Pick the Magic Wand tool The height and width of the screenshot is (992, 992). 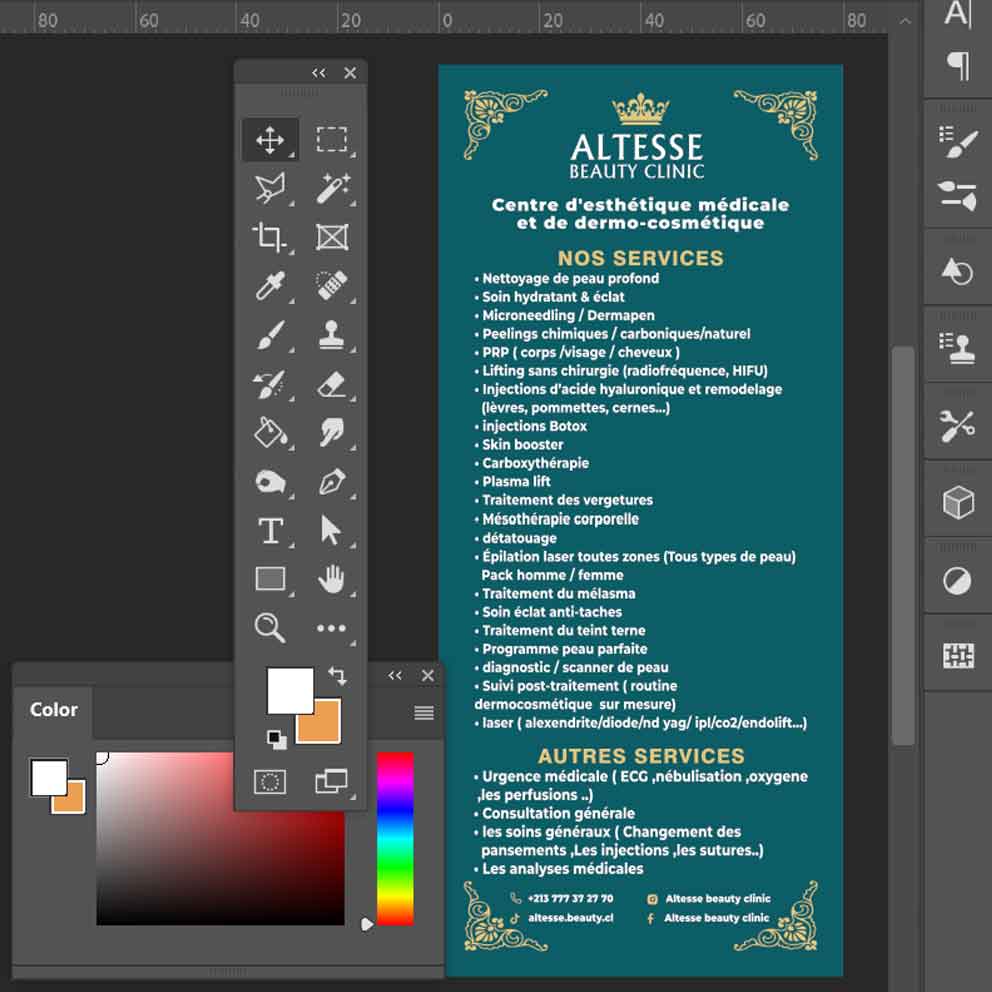click(x=331, y=188)
